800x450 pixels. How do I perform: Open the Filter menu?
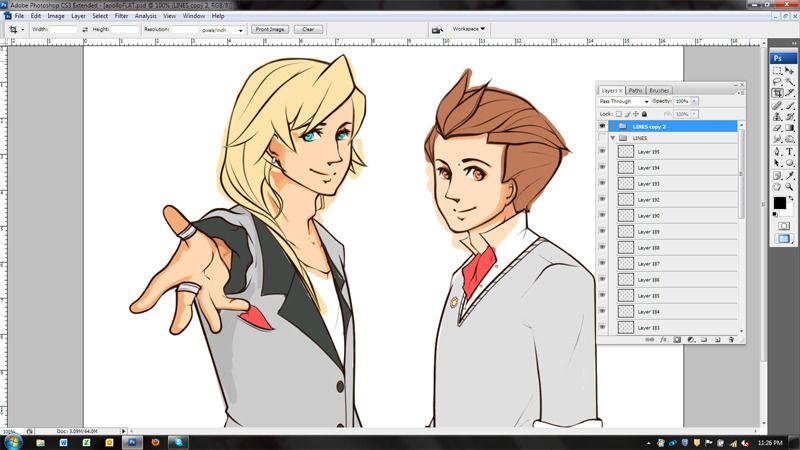(121, 16)
